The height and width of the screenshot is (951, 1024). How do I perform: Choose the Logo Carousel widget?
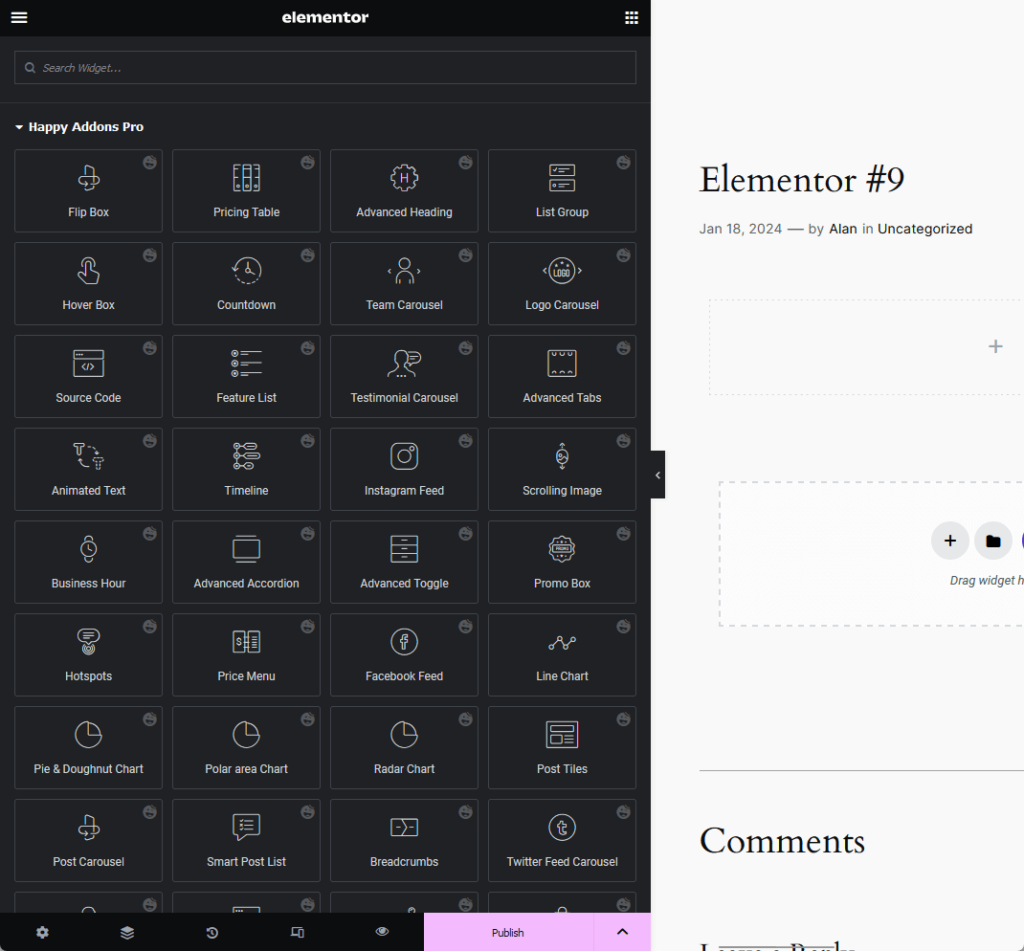tap(562, 283)
